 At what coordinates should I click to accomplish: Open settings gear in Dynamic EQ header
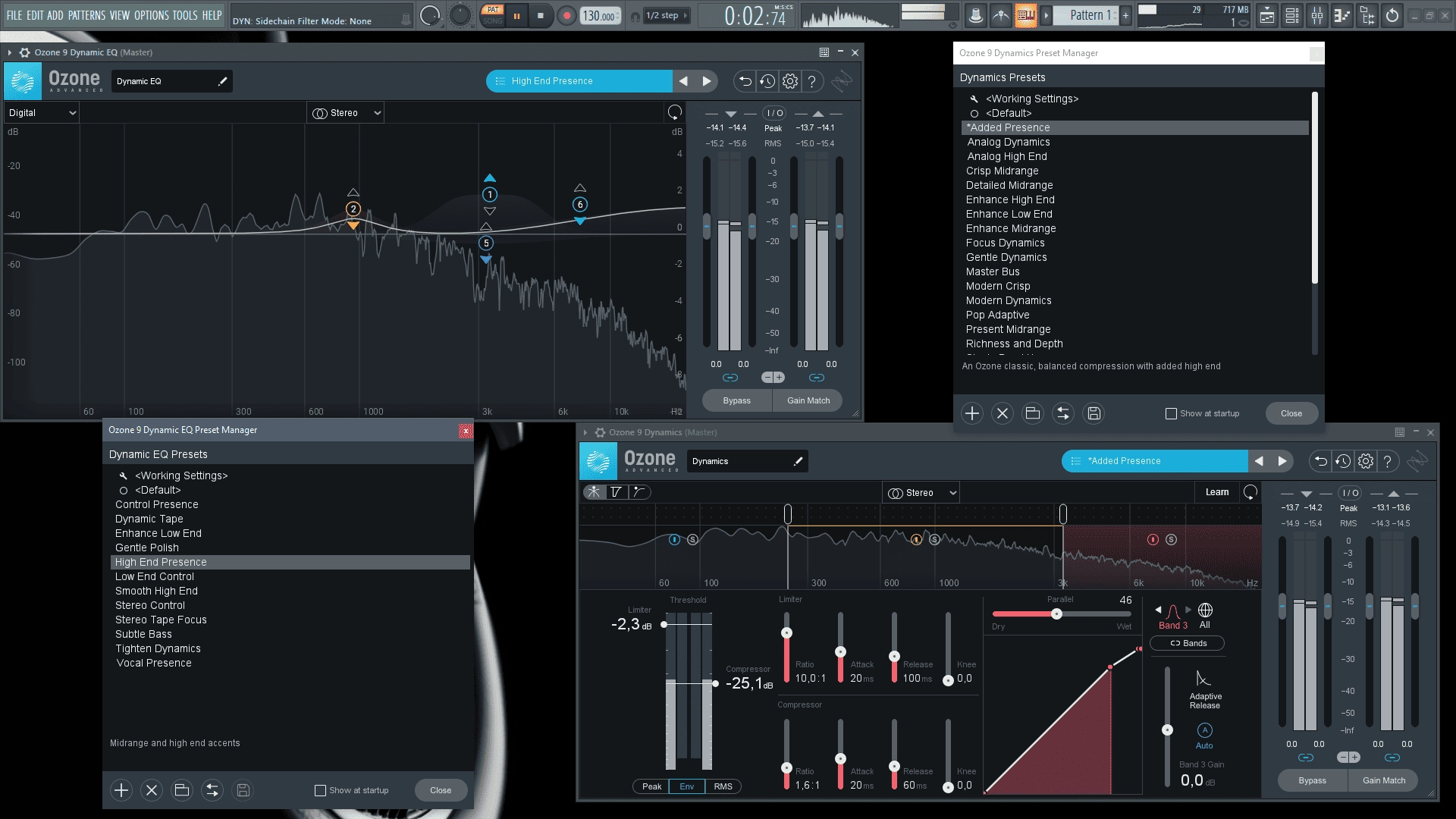pyautogui.click(x=790, y=81)
